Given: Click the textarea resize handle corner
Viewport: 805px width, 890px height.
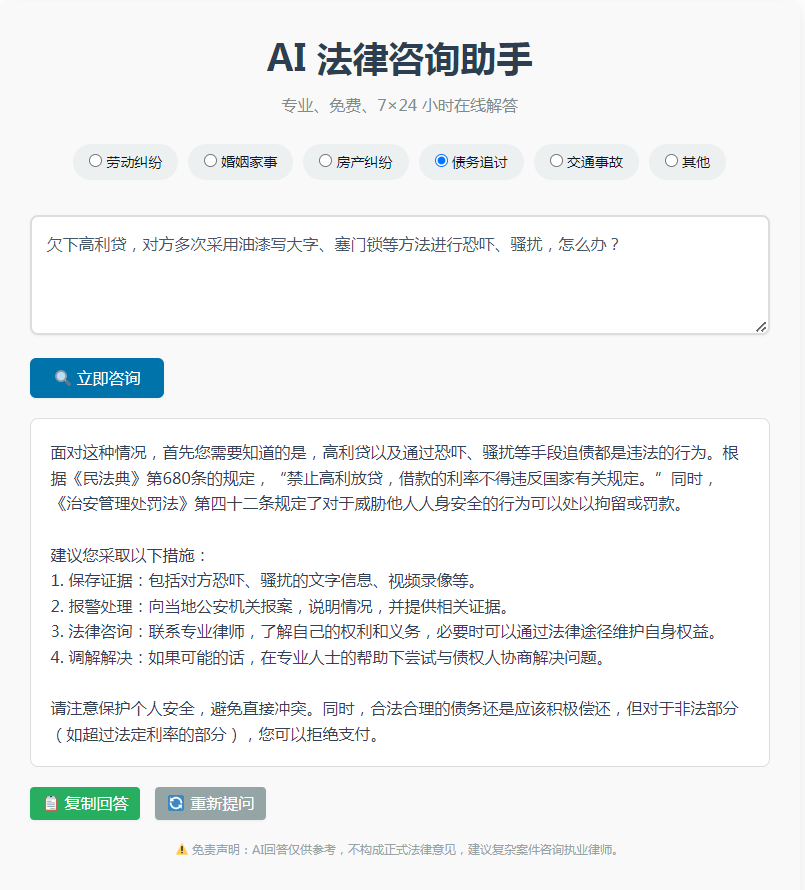Looking at the screenshot, I should click(761, 326).
